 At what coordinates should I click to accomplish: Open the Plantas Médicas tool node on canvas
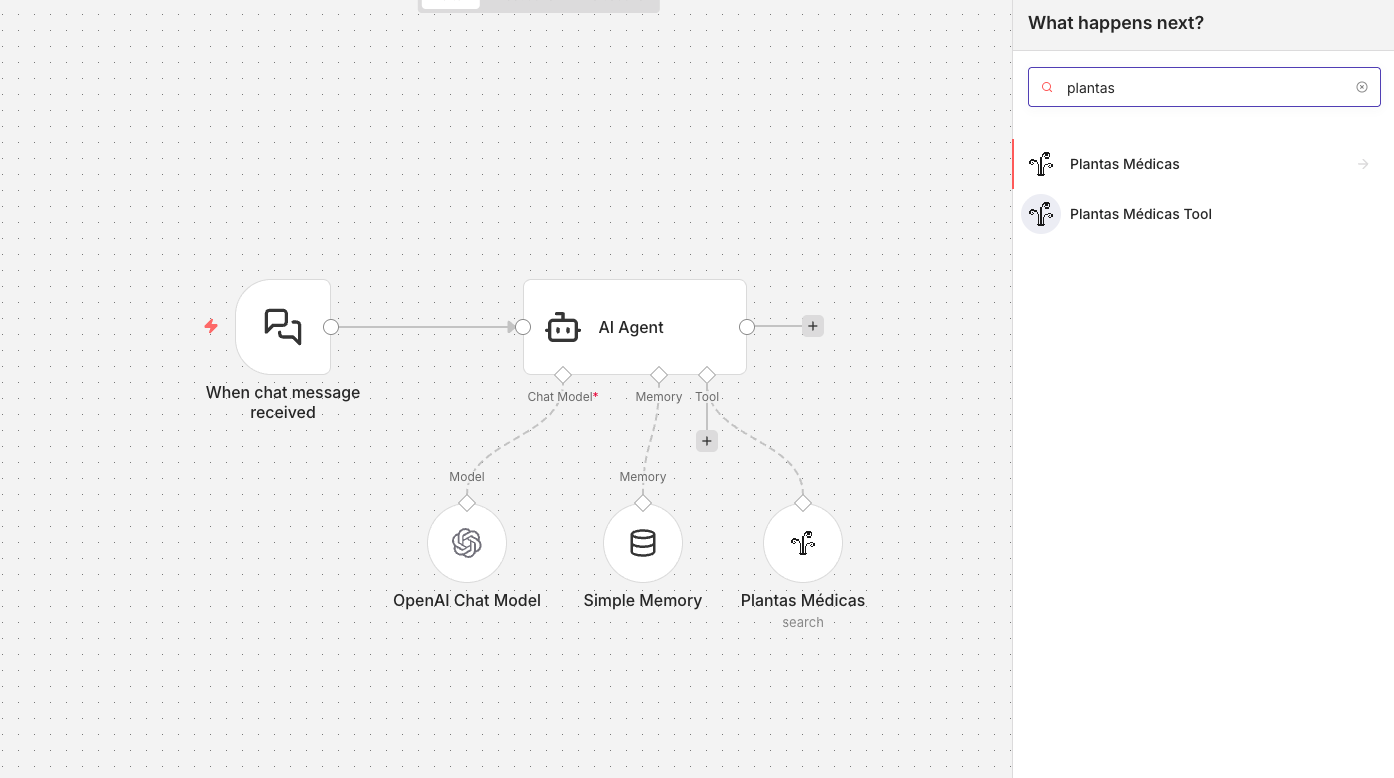click(803, 543)
